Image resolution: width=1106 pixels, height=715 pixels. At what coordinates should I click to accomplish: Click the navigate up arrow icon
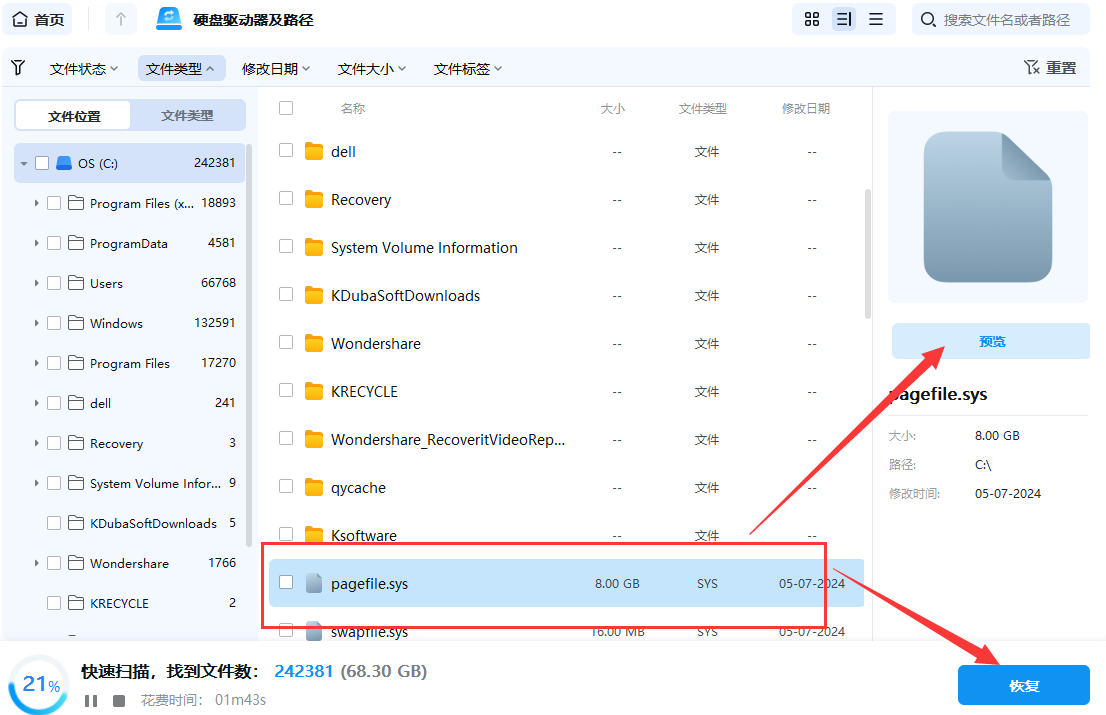pos(121,18)
